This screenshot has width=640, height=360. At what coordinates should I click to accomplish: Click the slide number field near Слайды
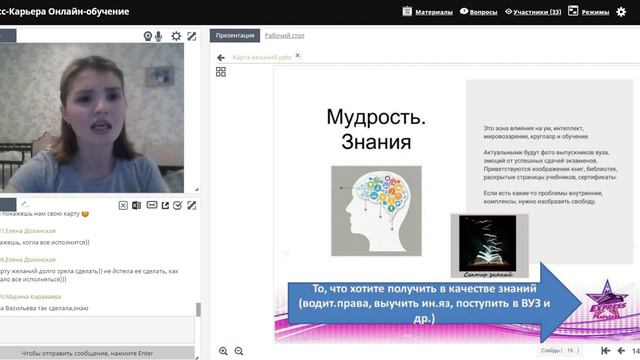570,351
